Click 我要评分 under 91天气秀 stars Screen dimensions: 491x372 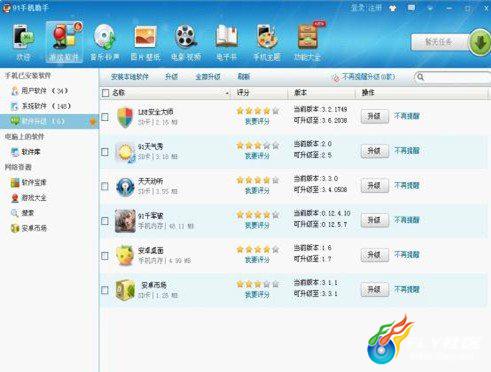(x=257, y=156)
